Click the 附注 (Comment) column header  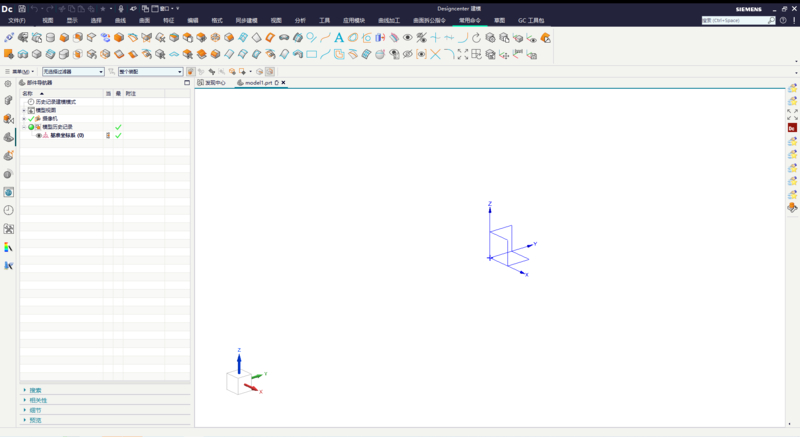coord(131,93)
